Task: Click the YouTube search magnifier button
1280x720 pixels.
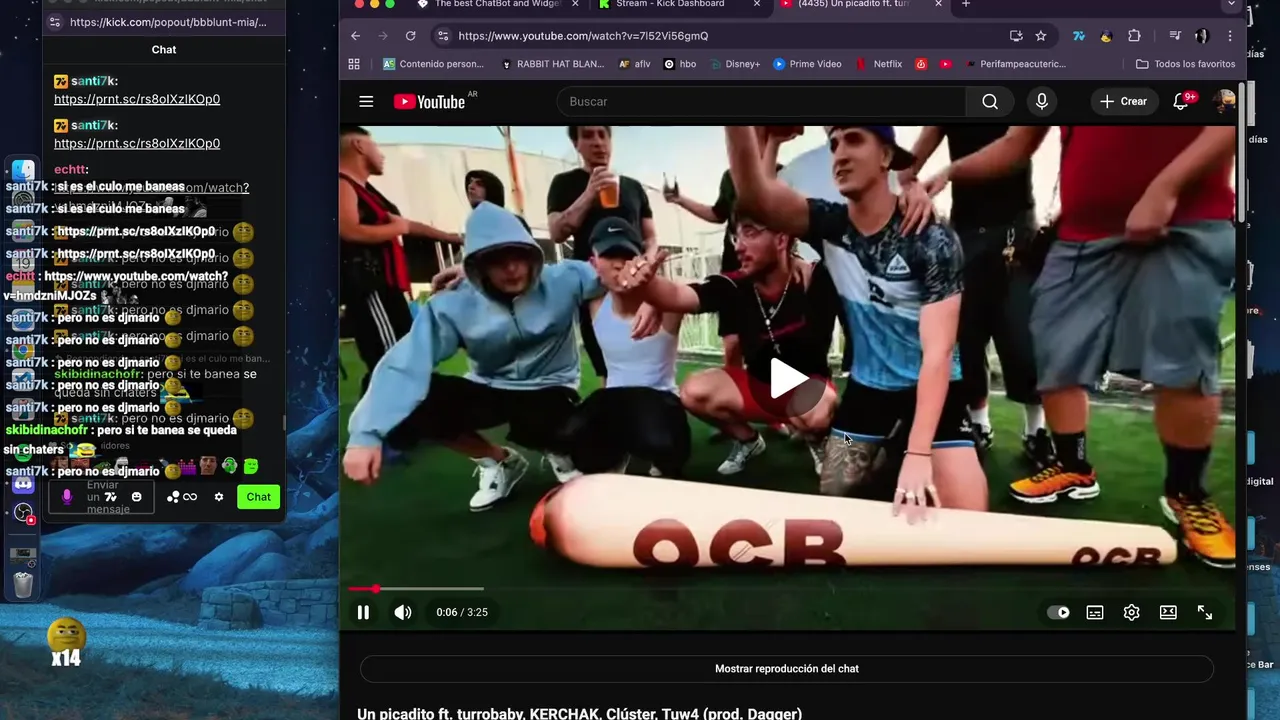Action: coord(990,101)
